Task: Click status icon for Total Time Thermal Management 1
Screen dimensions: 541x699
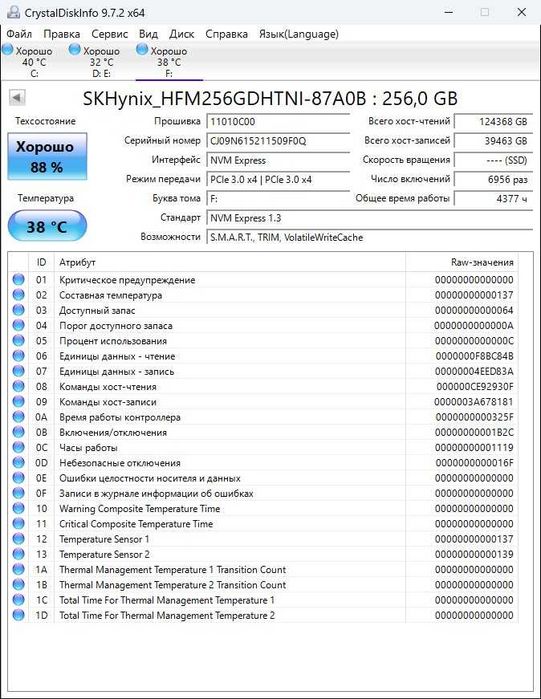Action: [18, 600]
